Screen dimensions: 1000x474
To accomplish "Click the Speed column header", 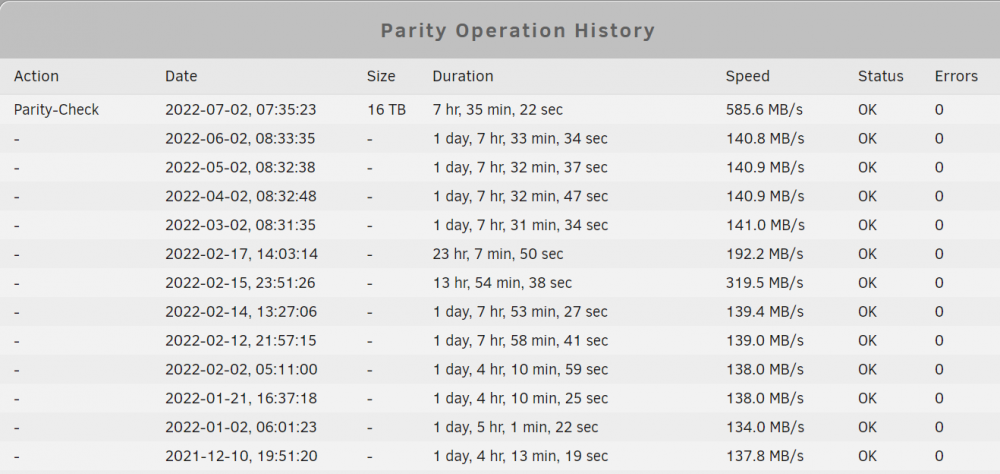I will point(747,77).
